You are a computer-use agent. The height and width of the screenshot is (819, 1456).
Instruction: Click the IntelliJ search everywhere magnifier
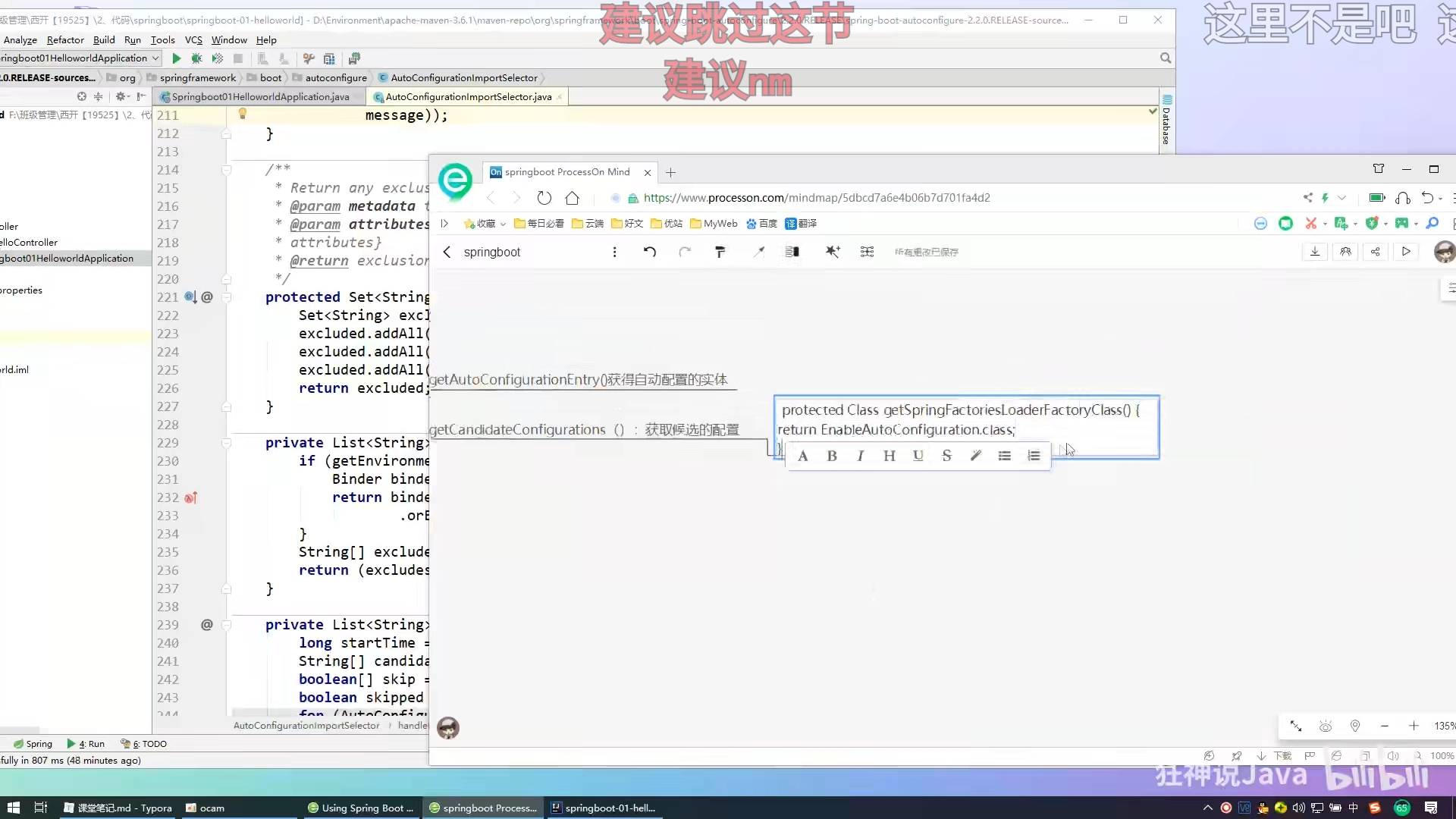click(1166, 58)
